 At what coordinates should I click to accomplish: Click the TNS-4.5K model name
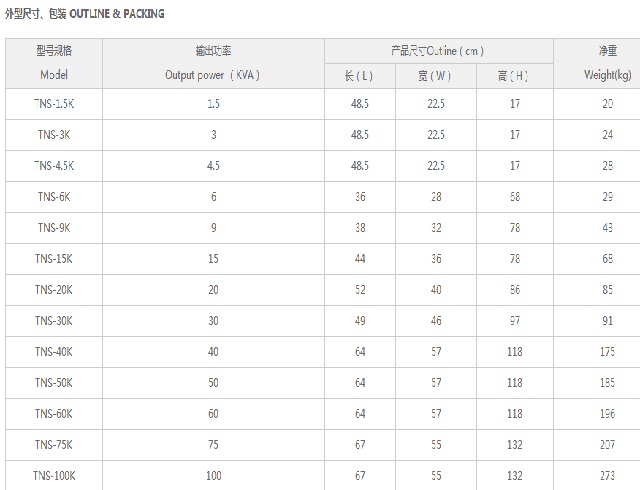click(x=54, y=166)
